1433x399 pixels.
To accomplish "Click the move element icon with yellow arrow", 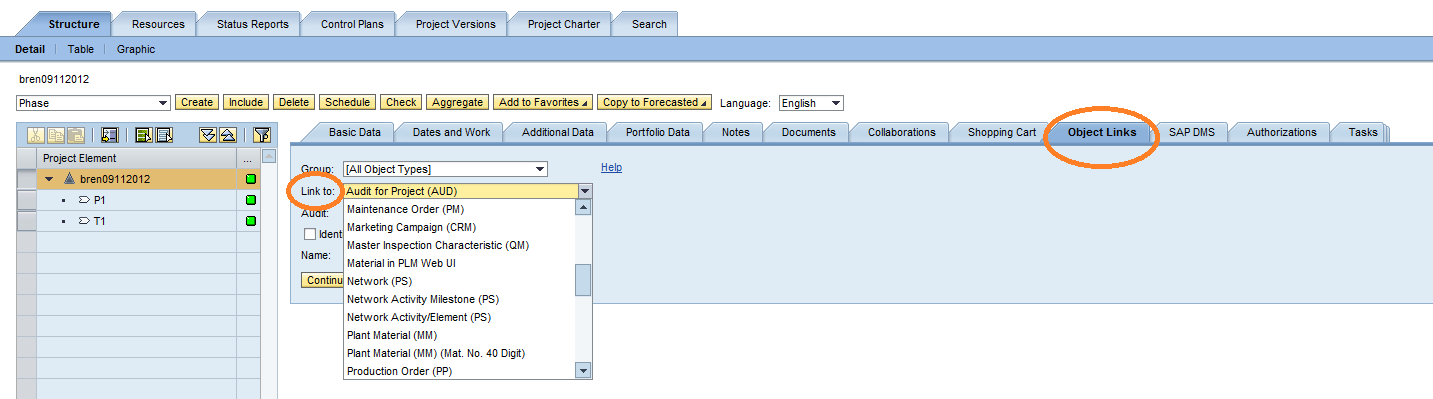I will coord(109,135).
